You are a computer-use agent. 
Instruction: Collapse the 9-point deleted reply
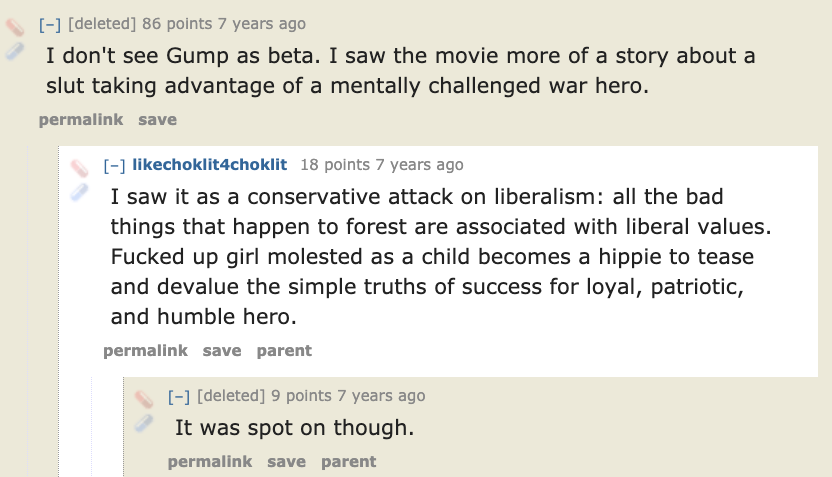click(x=179, y=396)
